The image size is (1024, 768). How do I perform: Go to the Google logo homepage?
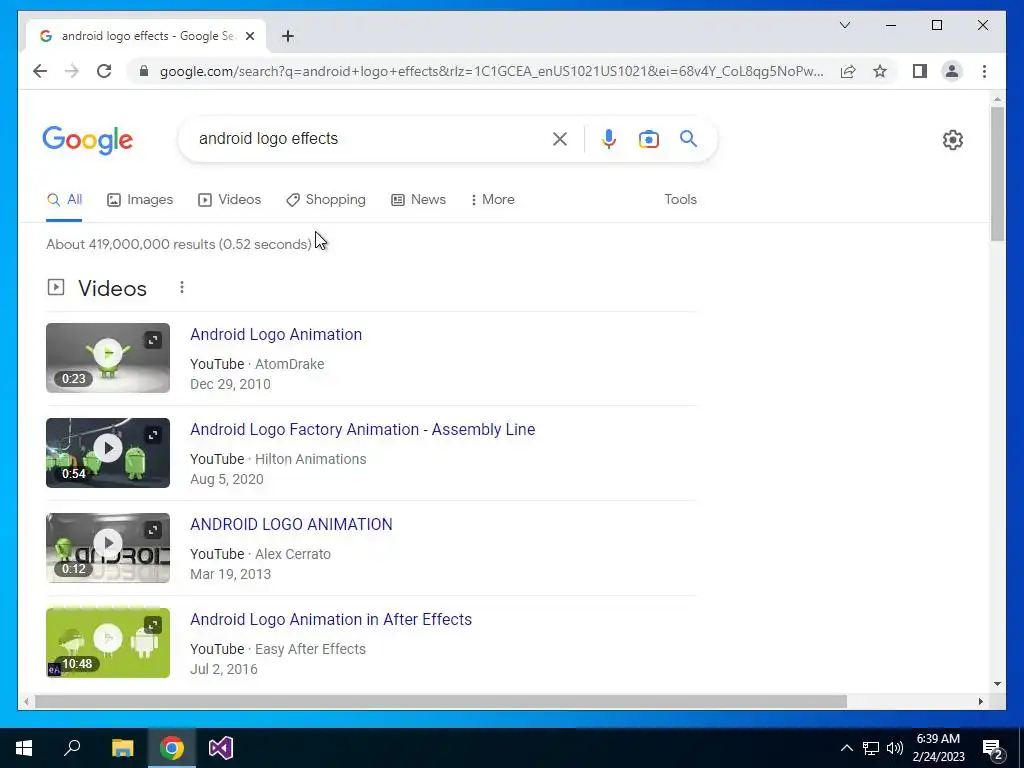click(88, 139)
